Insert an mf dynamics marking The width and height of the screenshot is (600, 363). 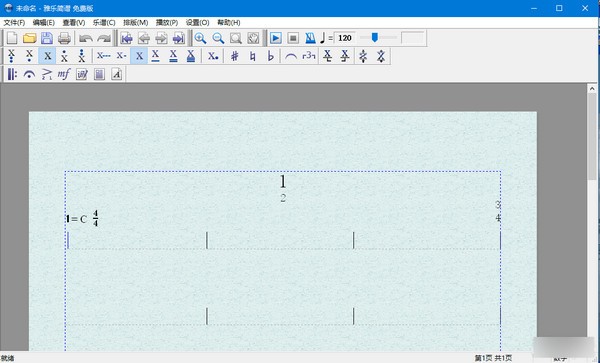point(64,74)
